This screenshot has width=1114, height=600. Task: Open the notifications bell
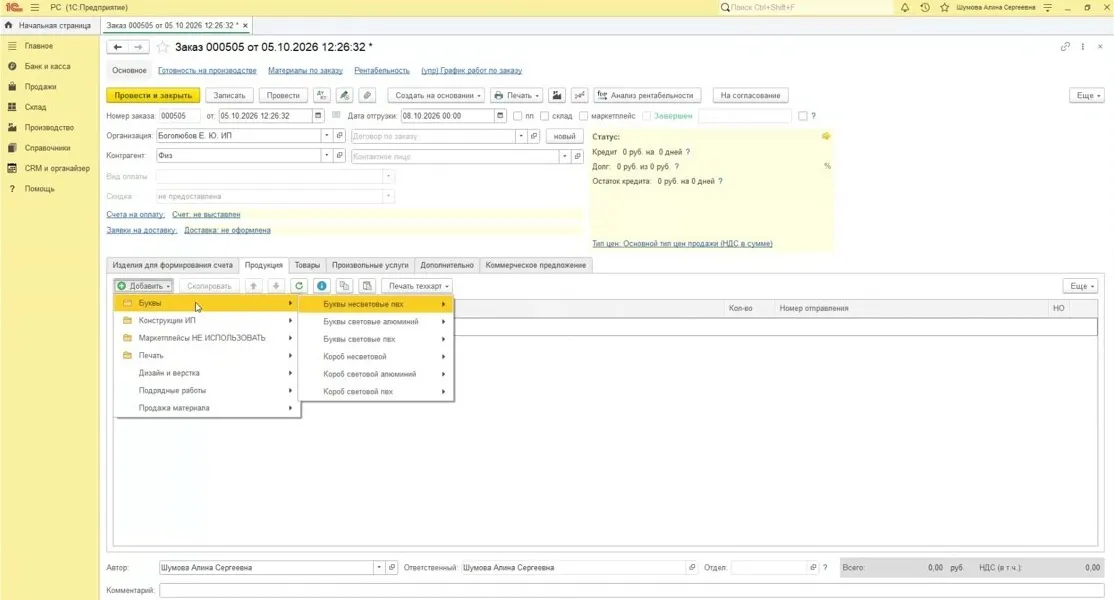904,8
